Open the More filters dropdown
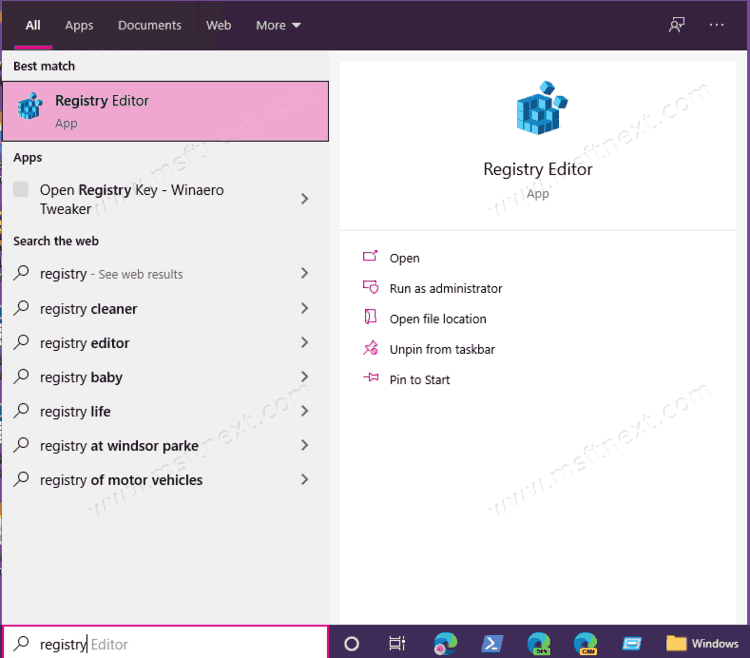 [x=278, y=25]
